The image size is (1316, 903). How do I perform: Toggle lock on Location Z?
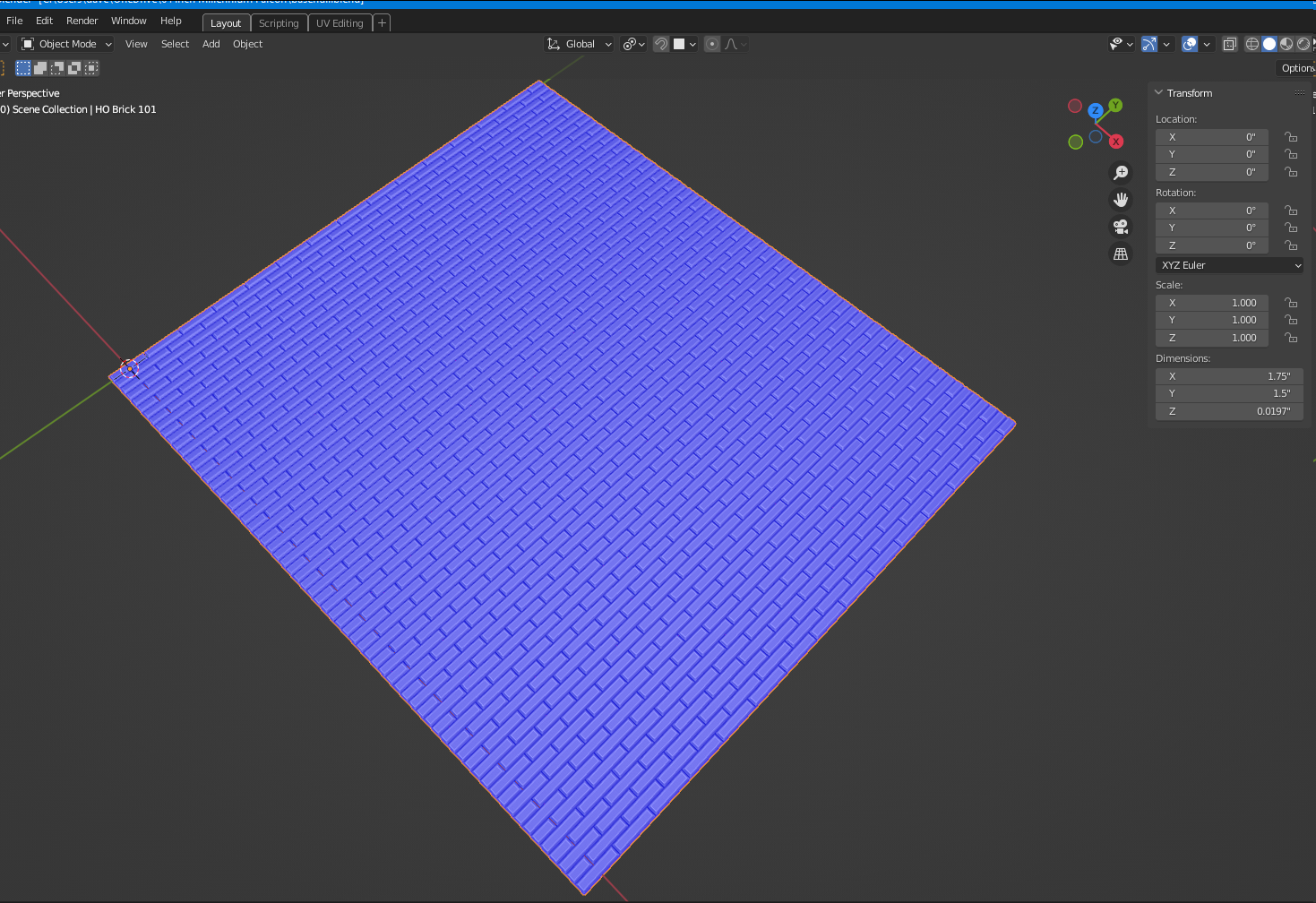[1291, 172]
